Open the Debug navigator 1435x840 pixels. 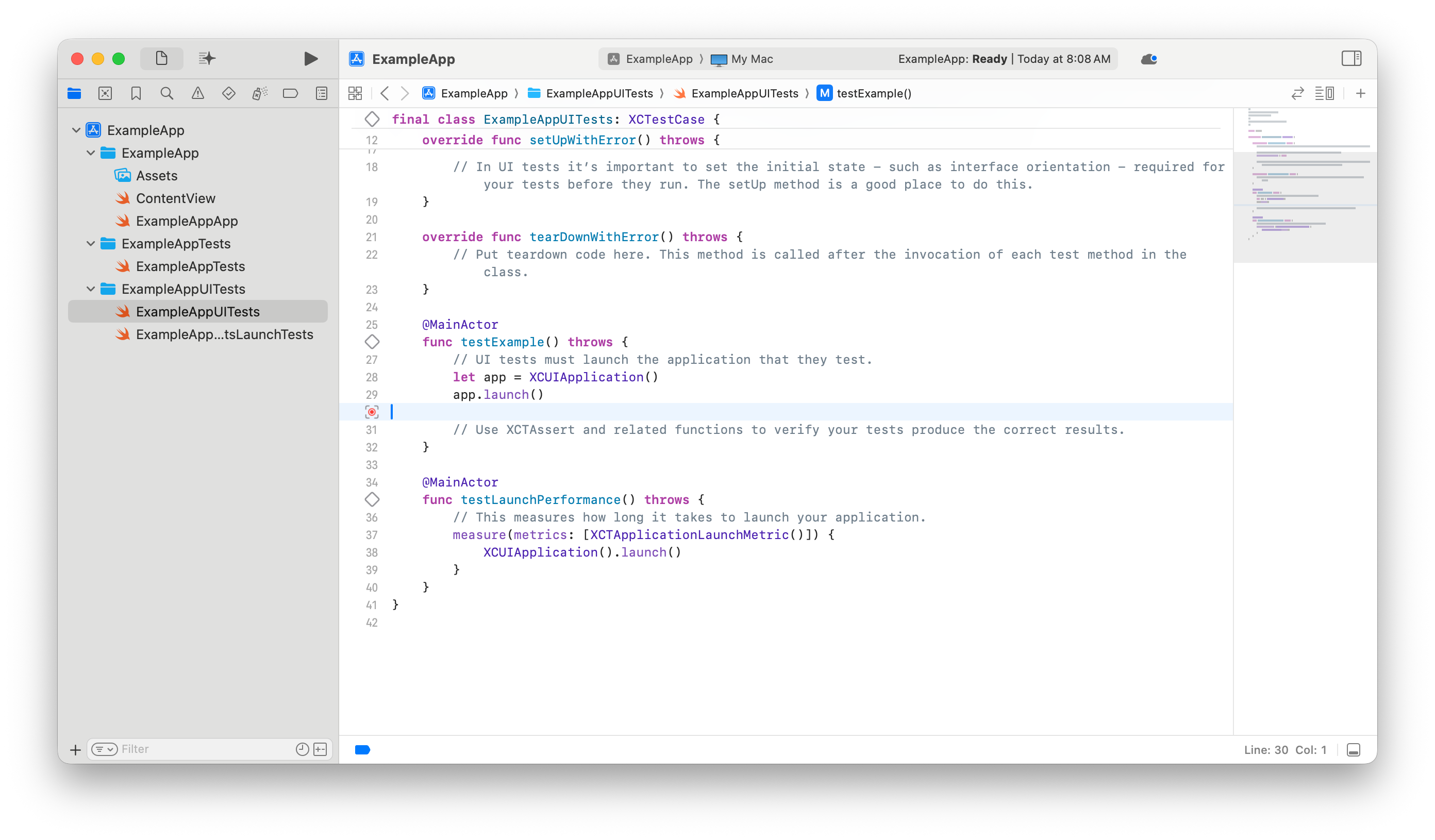pyautogui.click(x=260, y=93)
